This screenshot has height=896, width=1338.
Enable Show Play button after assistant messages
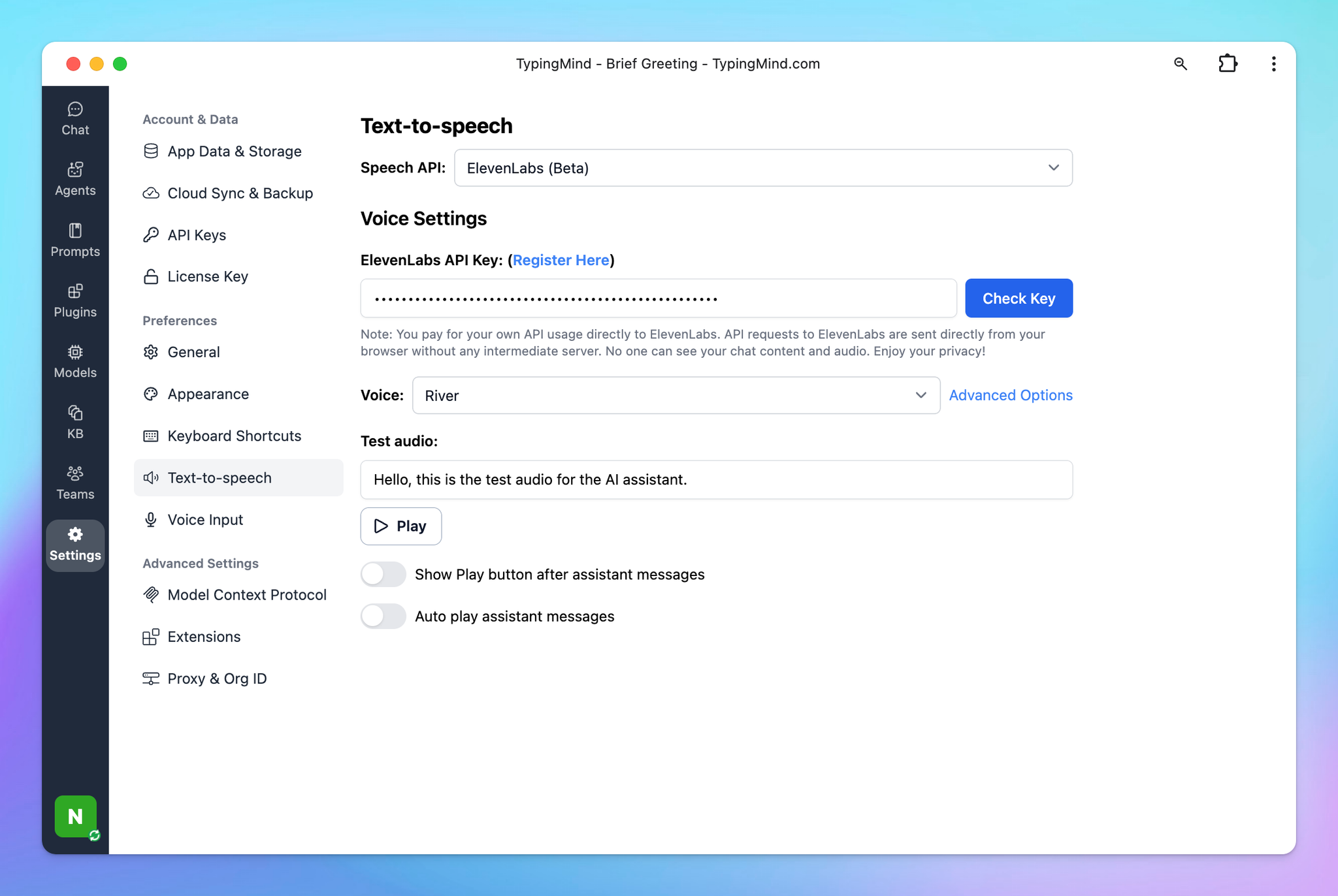(383, 574)
